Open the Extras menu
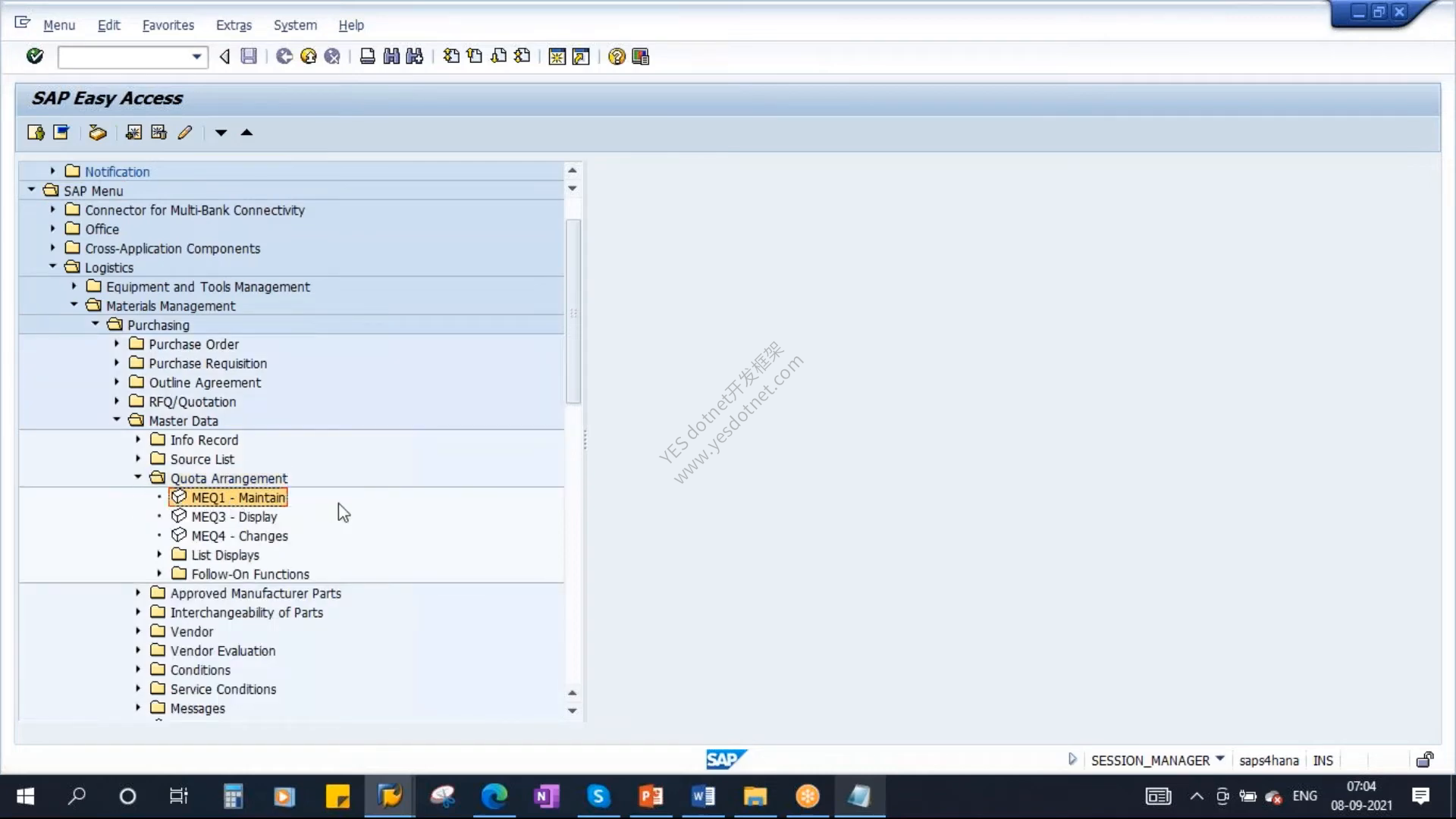Screen dimensions: 1456x819 pyautogui.click(x=234, y=25)
